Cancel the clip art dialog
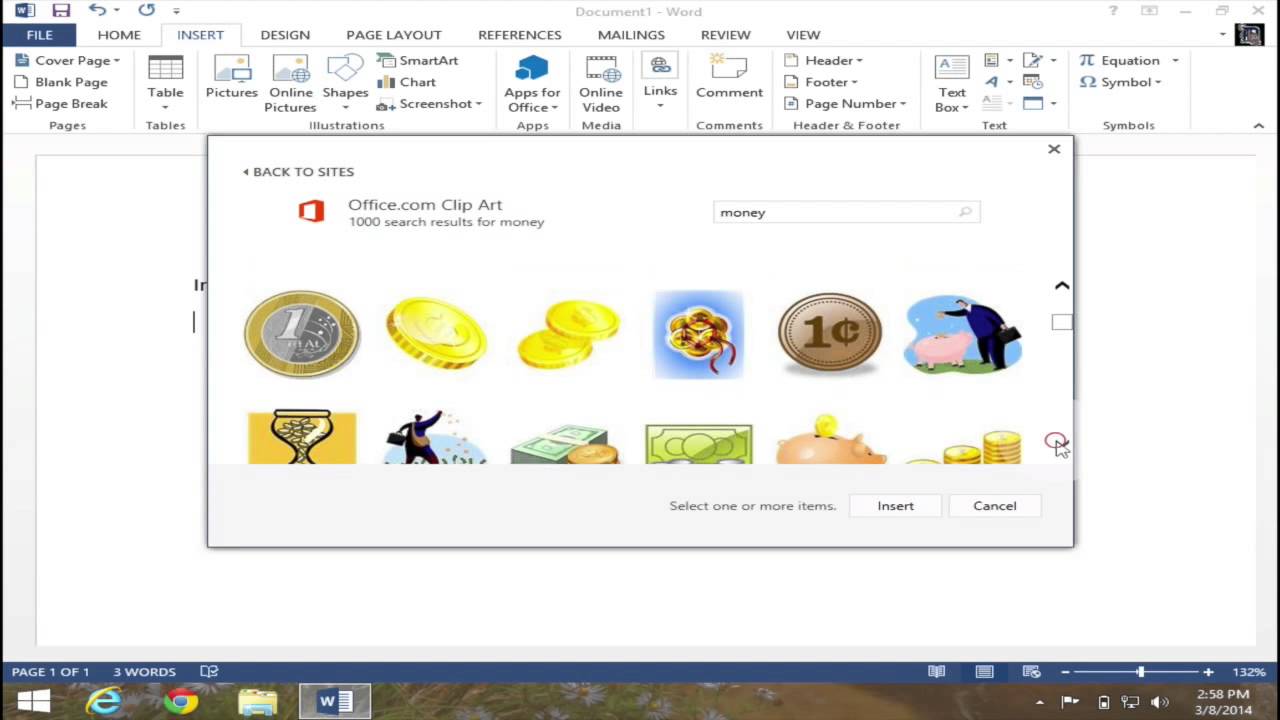Viewport: 1280px width, 720px height. pos(994,506)
